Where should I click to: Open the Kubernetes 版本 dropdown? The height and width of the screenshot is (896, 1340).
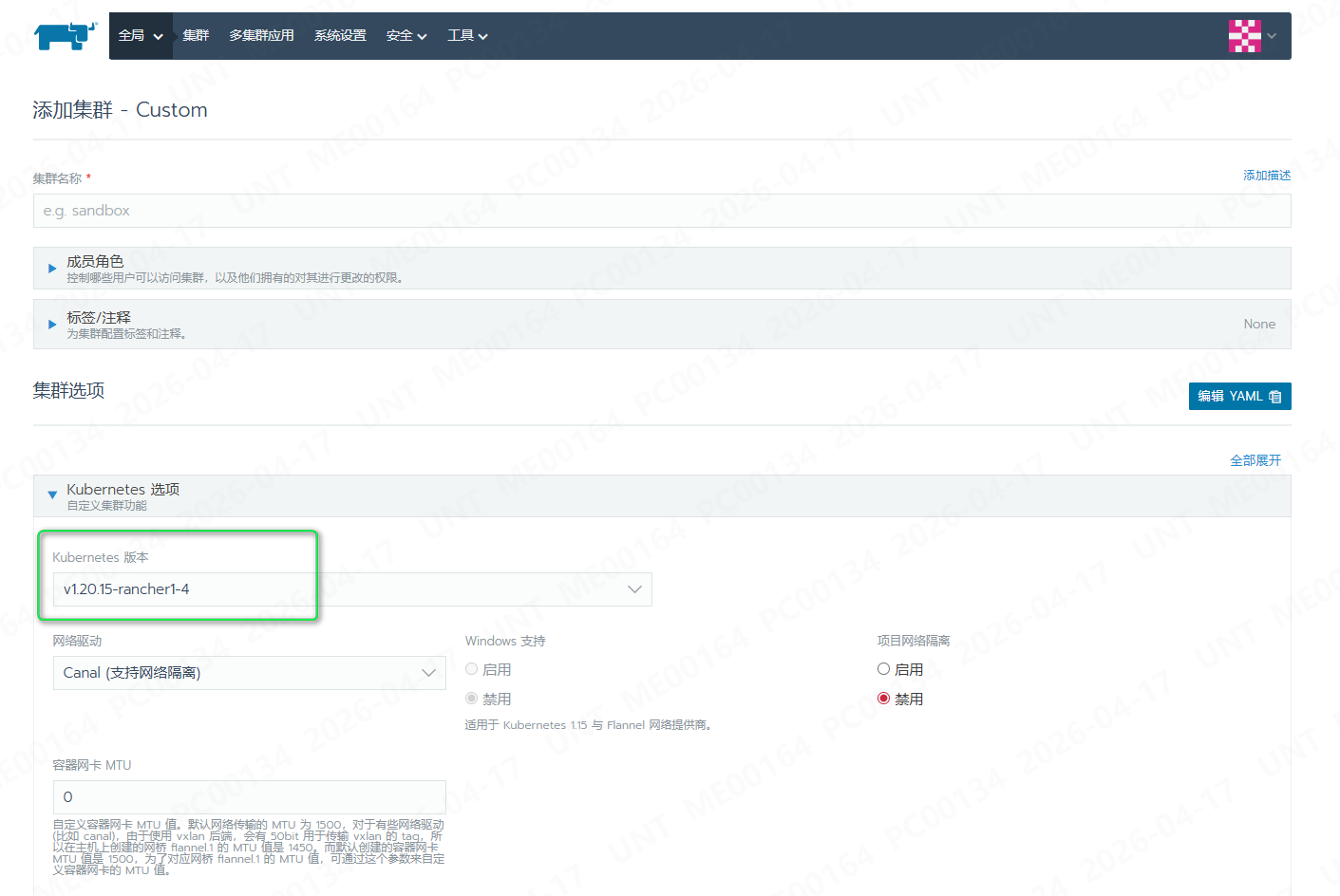351,589
